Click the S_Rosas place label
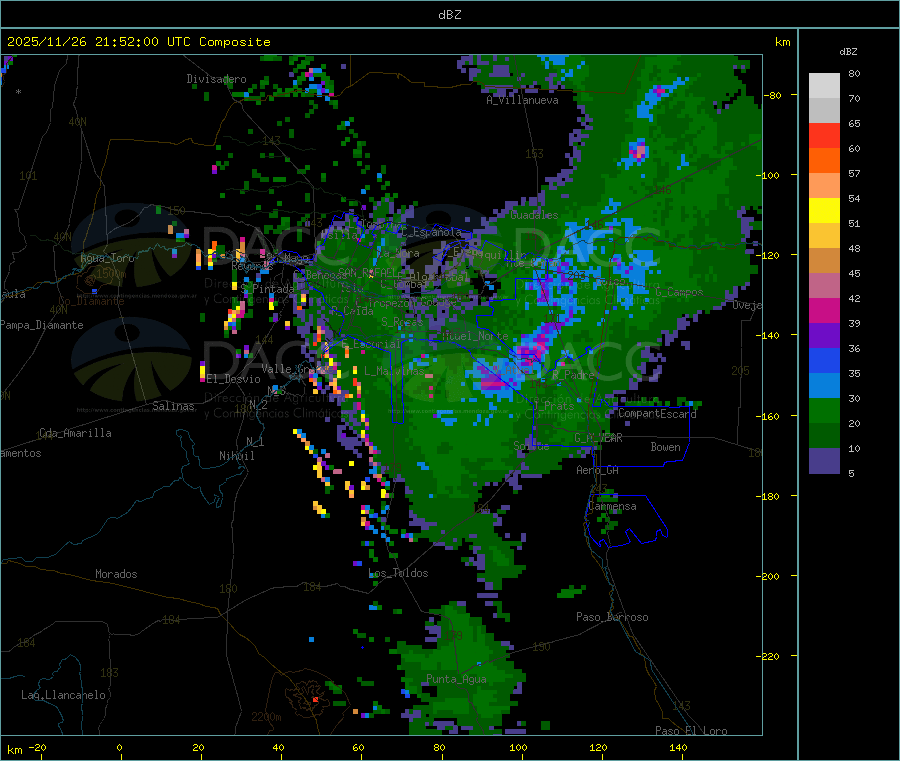The width and height of the screenshot is (900, 761). pos(402,322)
